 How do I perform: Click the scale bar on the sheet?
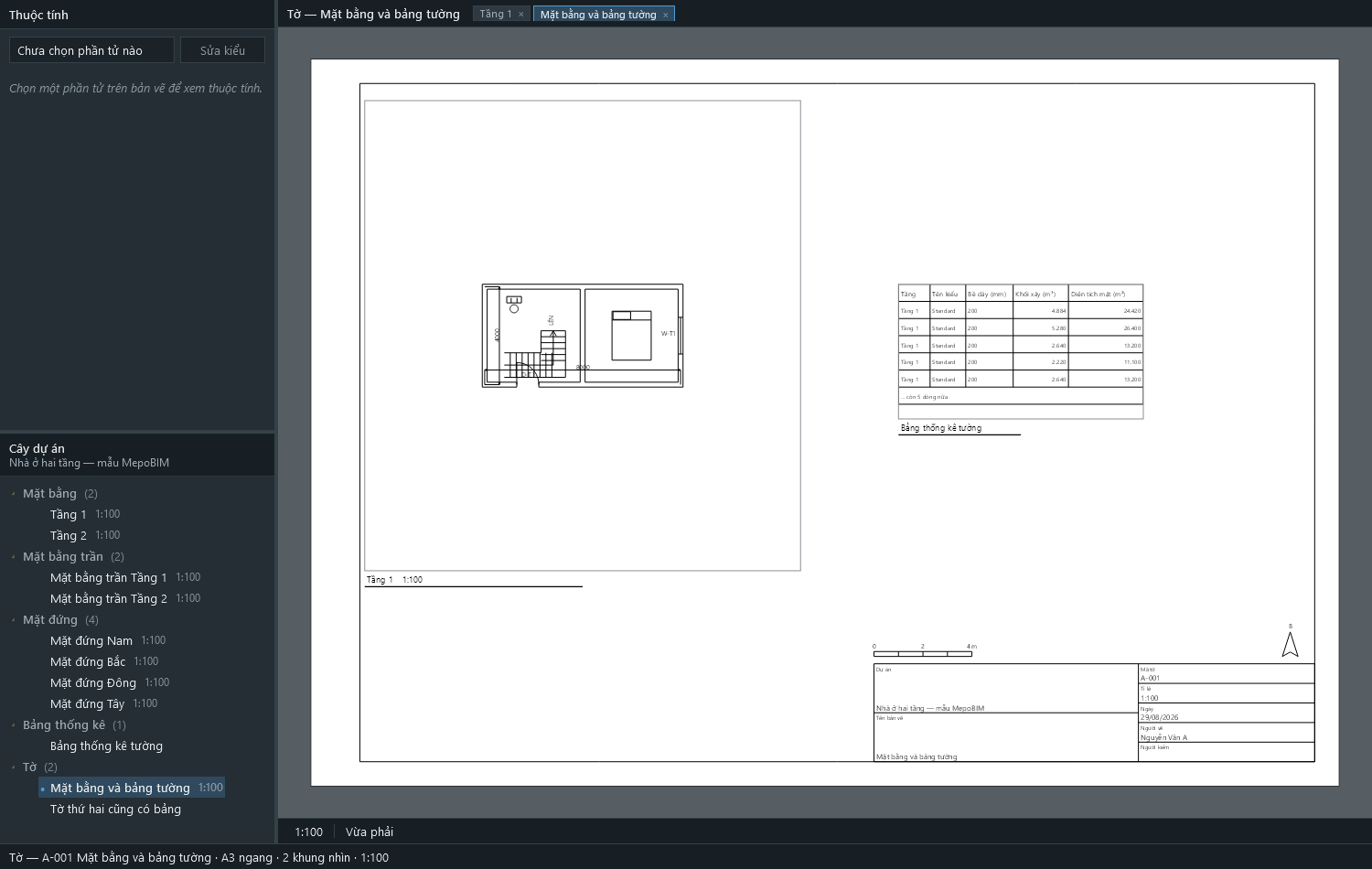pos(923,651)
